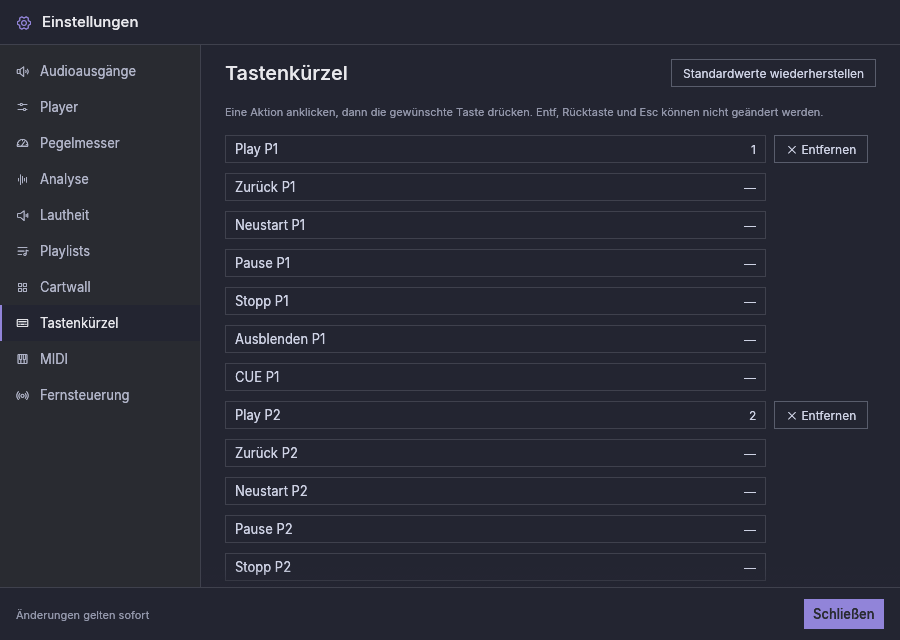This screenshot has height=640, width=900.
Task: Select the Stopp P2 shortcut row
Action: point(495,567)
